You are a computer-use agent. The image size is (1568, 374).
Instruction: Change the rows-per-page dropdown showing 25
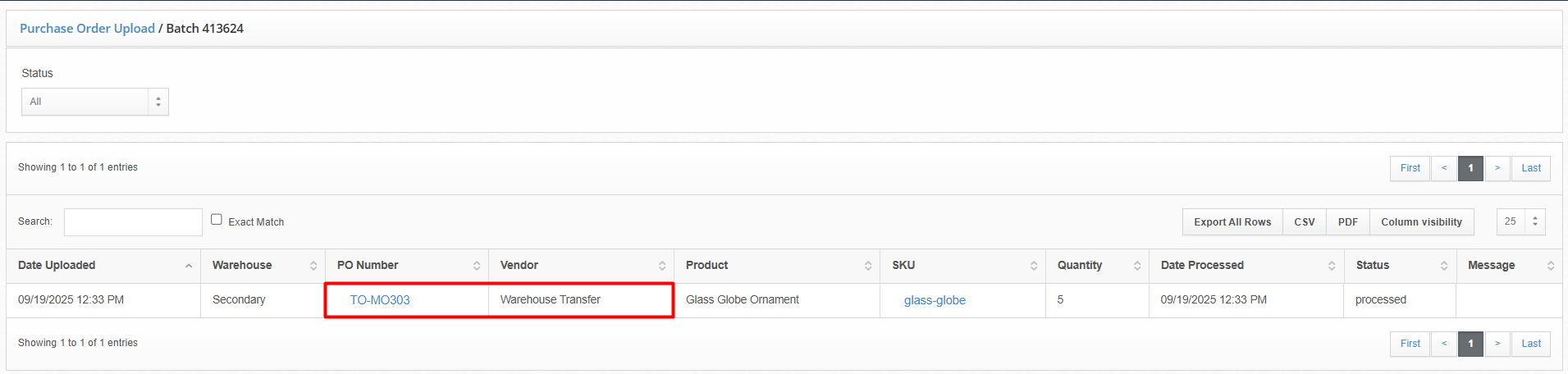pyautogui.click(x=1521, y=221)
